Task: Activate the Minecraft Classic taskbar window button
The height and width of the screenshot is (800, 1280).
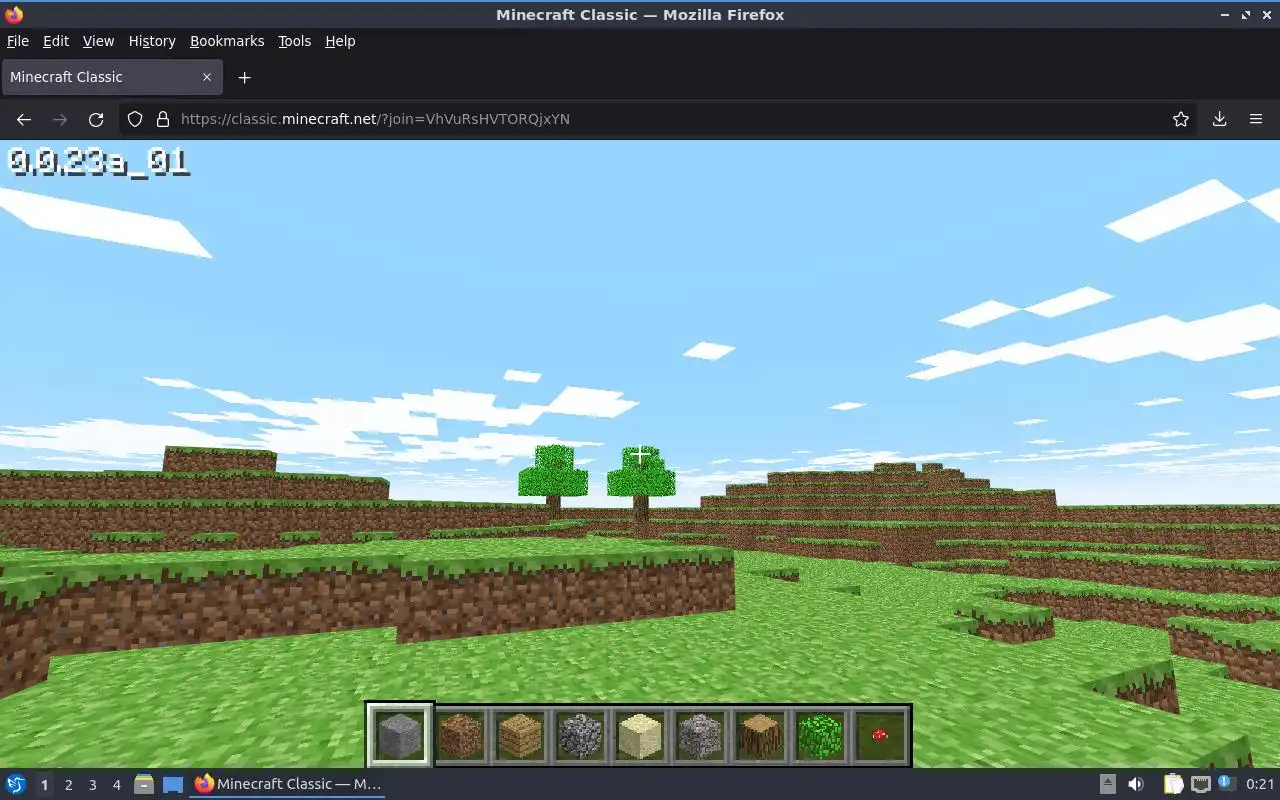Action: tap(288, 784)
